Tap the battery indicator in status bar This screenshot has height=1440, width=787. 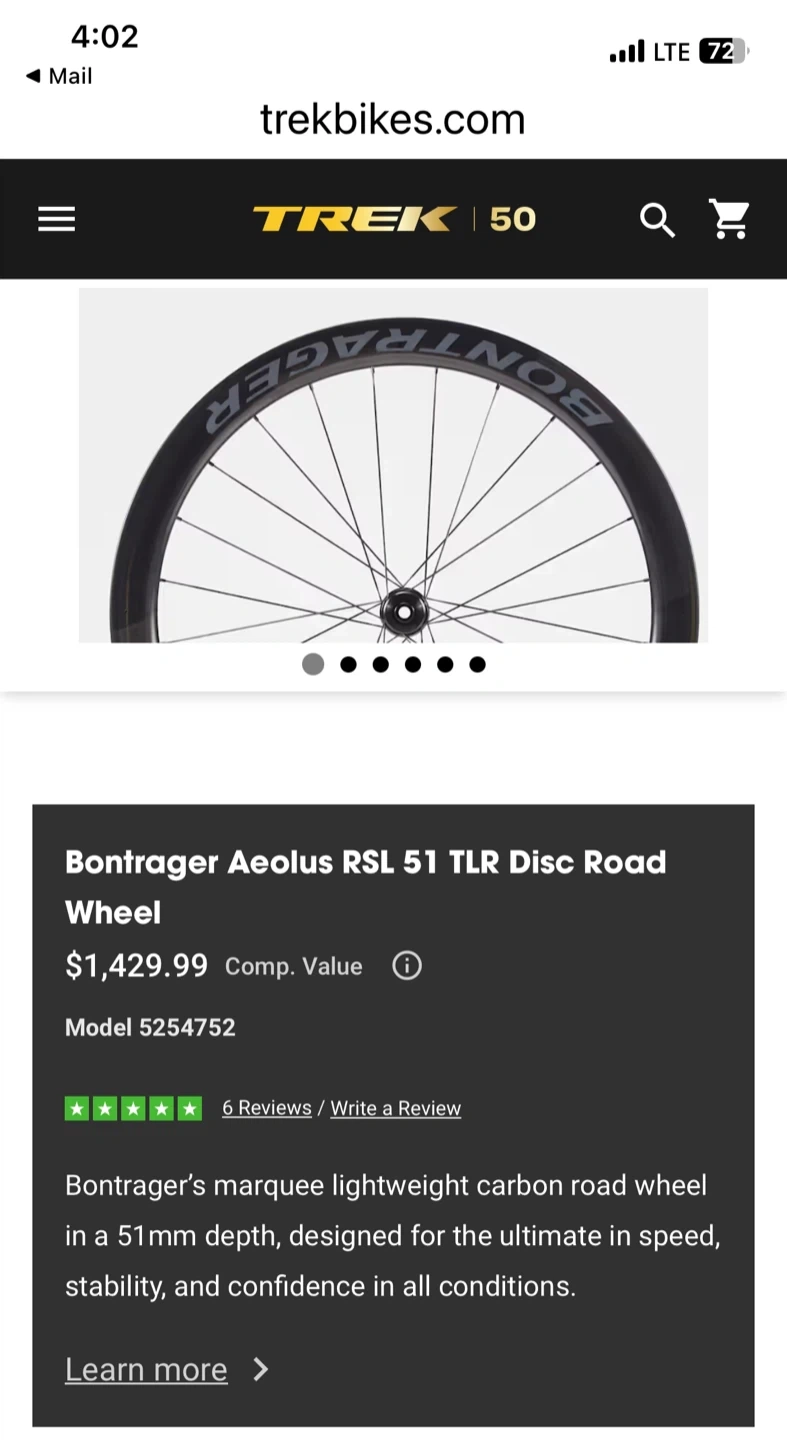coord(724,51)
